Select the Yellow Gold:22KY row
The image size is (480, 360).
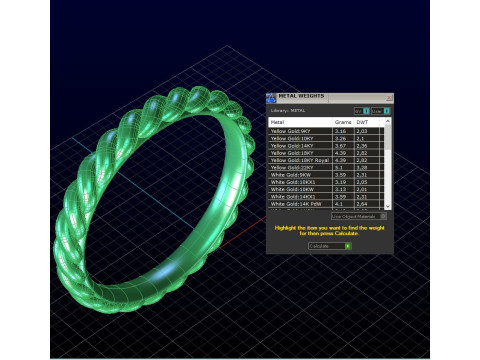[326, 168]
